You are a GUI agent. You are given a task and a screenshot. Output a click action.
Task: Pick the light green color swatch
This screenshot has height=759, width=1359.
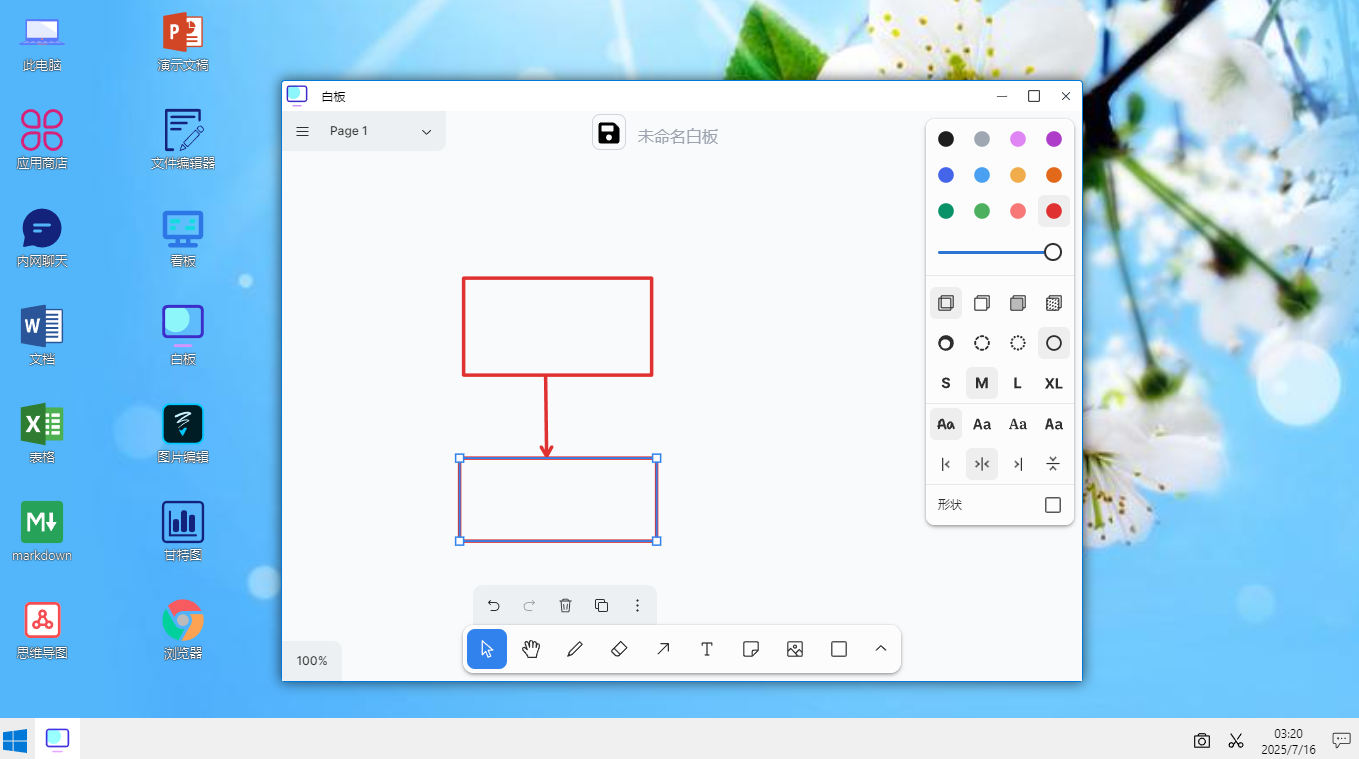pyautogui.click(x=982, y=211)
